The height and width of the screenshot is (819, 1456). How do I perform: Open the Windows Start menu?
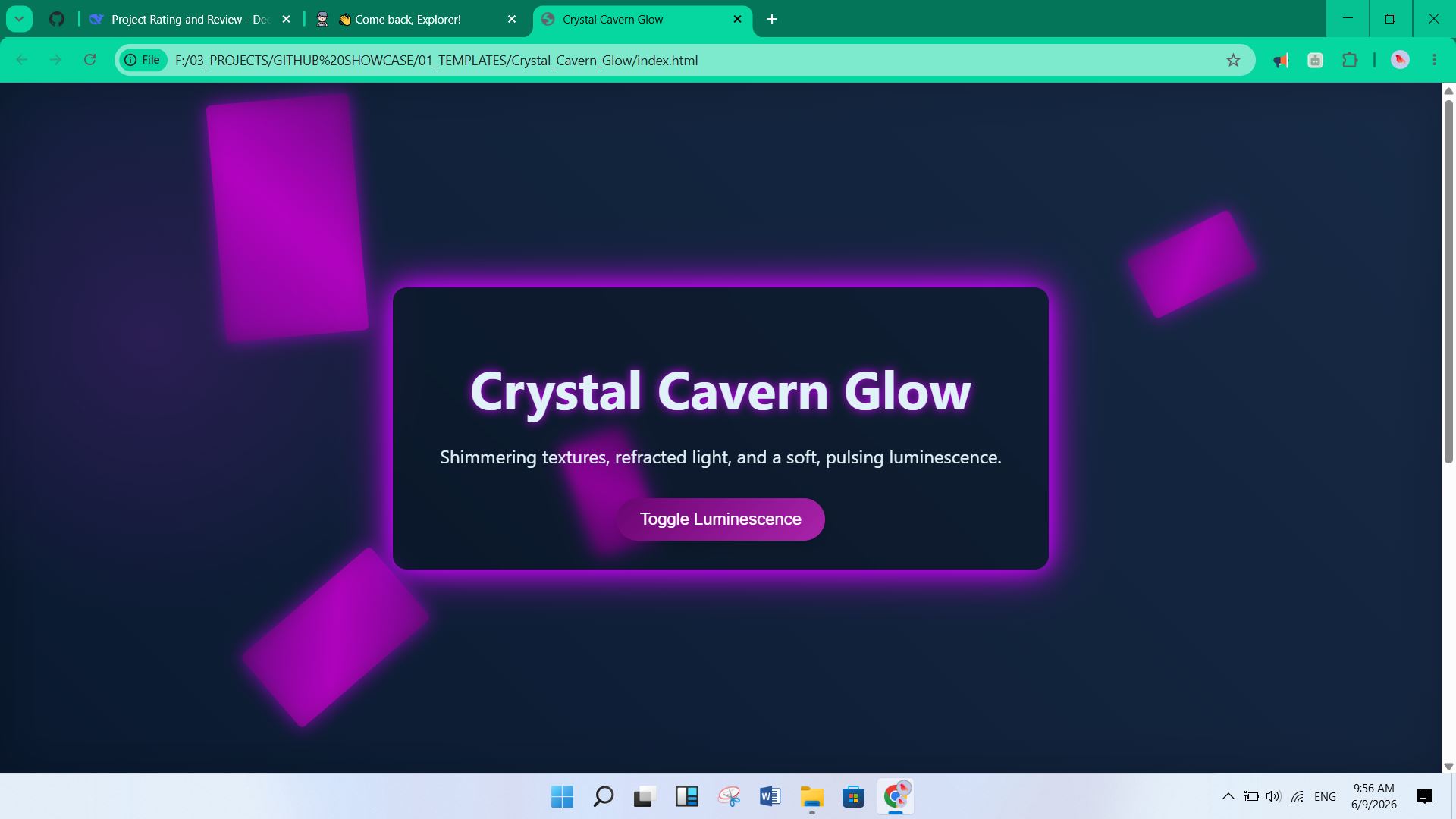562,796
